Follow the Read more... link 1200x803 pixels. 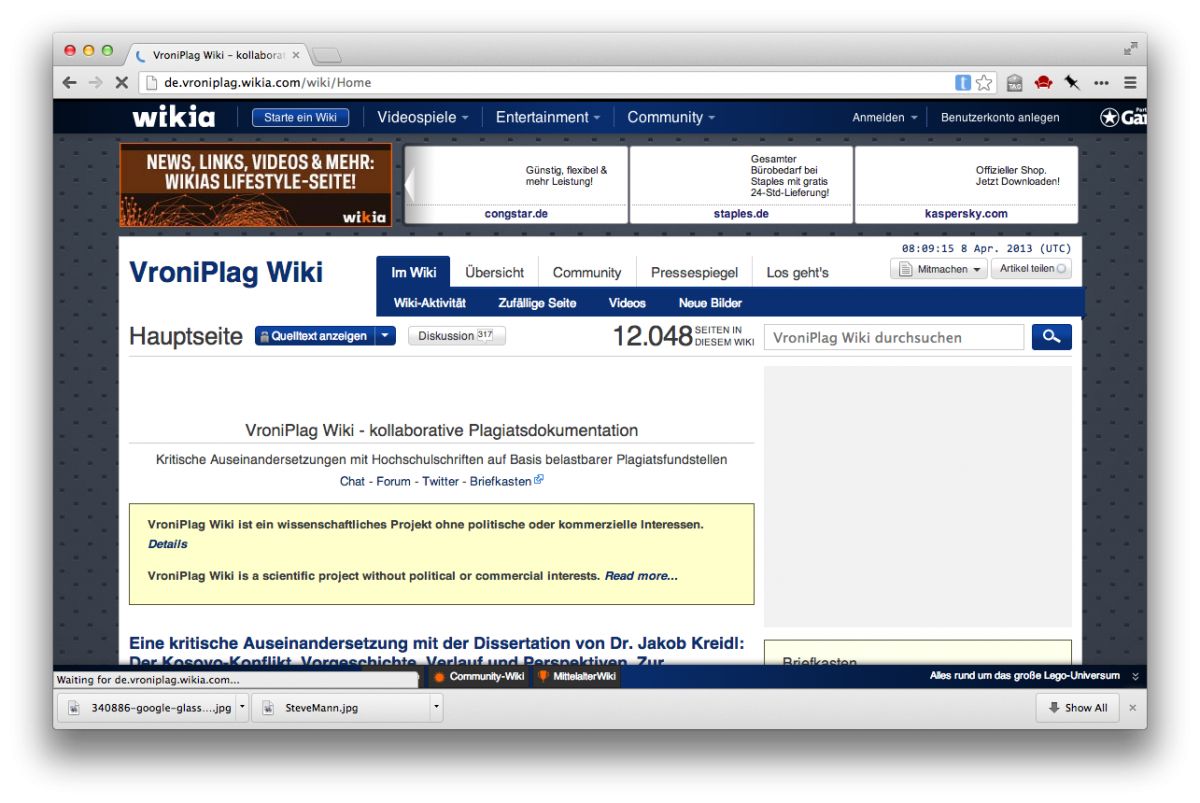[x=641, y=576]
